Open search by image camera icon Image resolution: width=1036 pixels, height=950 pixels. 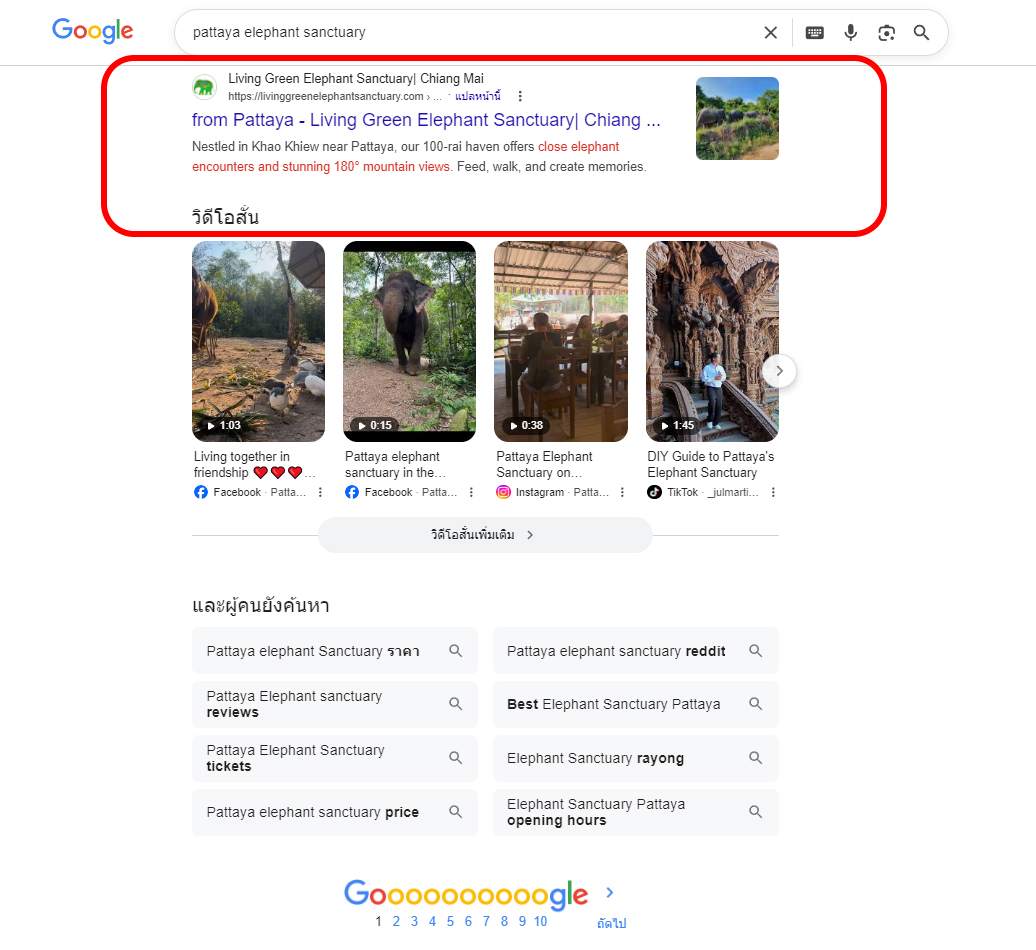coord(886,32)
